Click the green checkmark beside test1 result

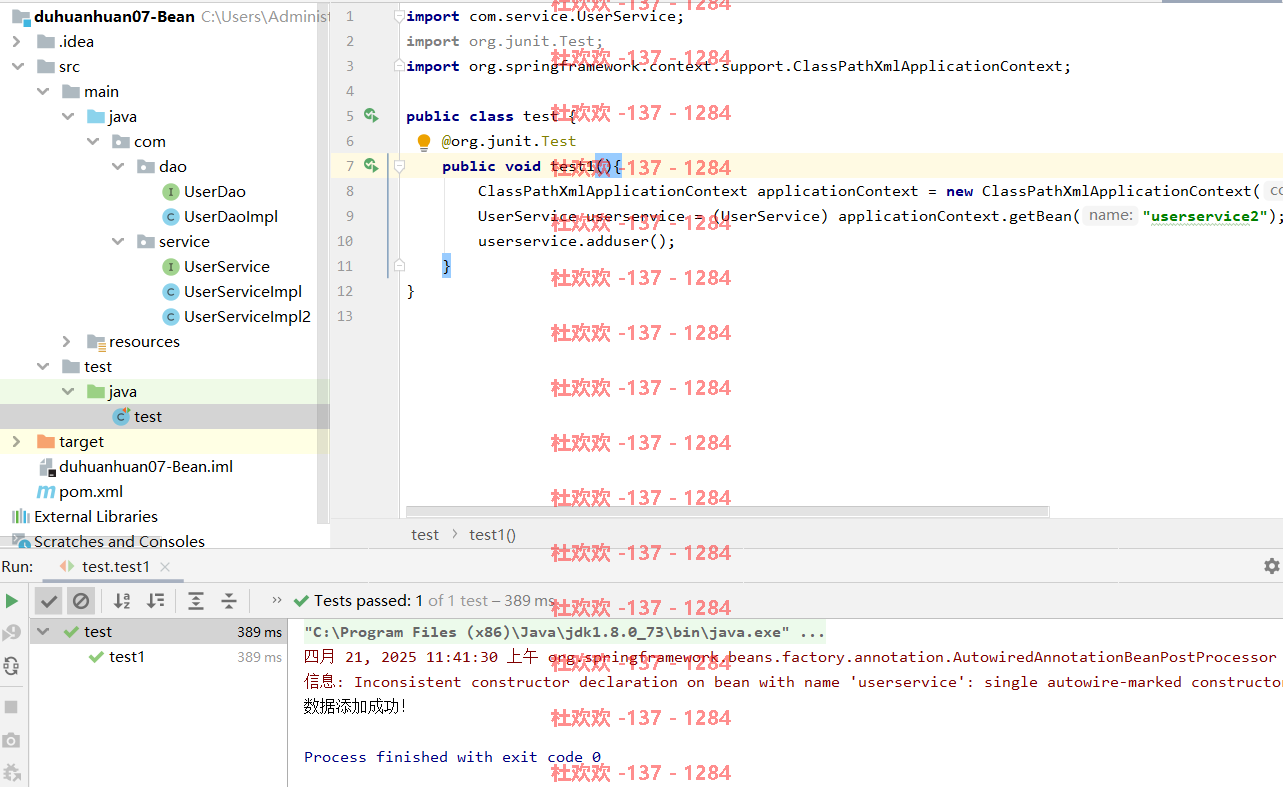pos(96,657)
